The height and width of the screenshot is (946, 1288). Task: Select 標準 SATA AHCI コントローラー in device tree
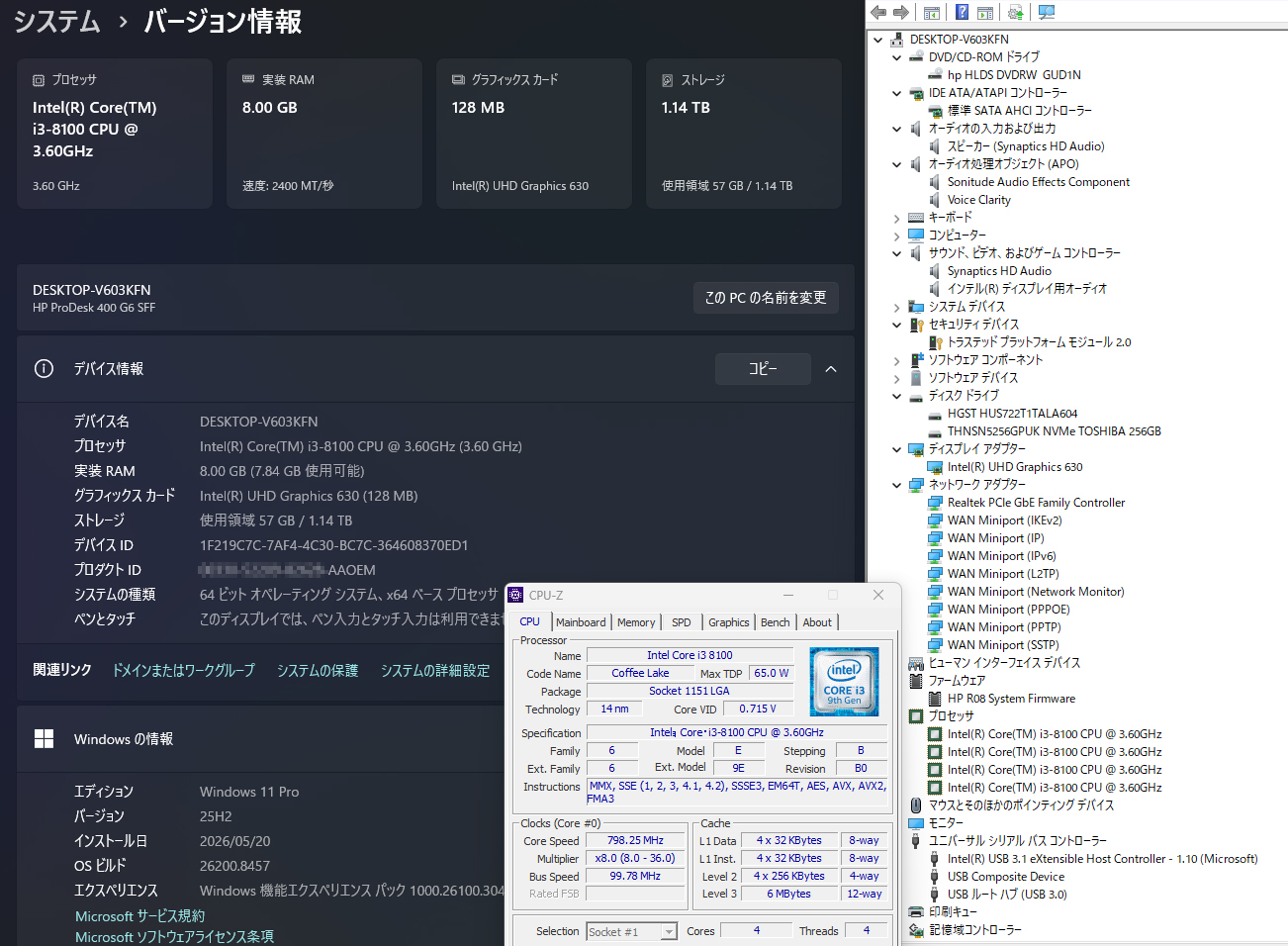click(1020, 111)
